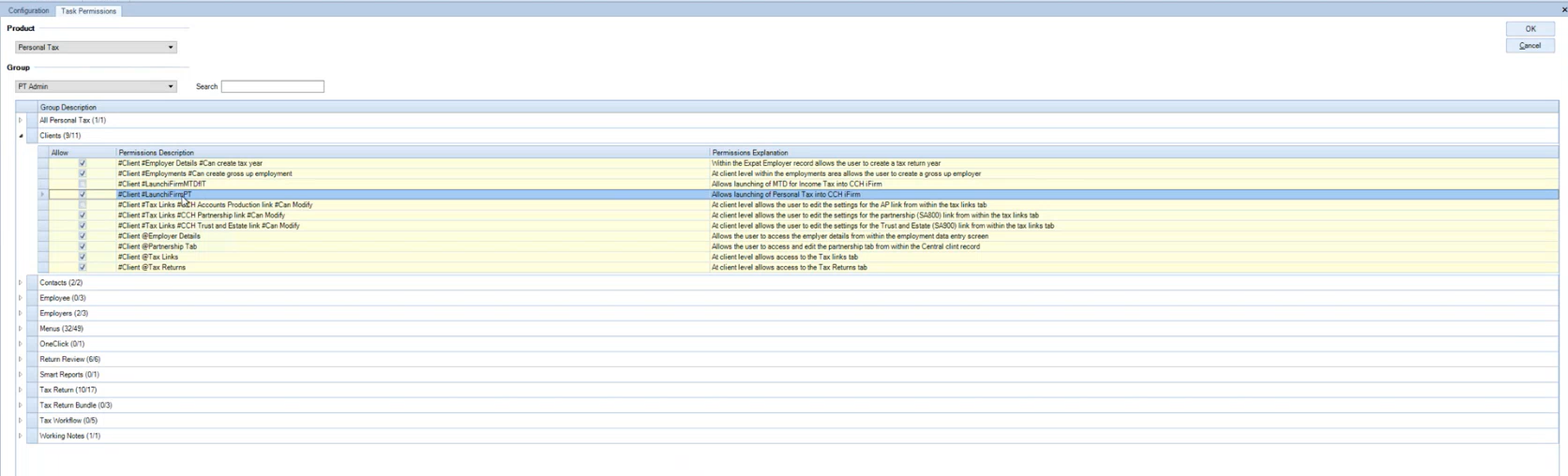
Task: Check Allow for CCH Accounts Production link
Action: (83, 204)
